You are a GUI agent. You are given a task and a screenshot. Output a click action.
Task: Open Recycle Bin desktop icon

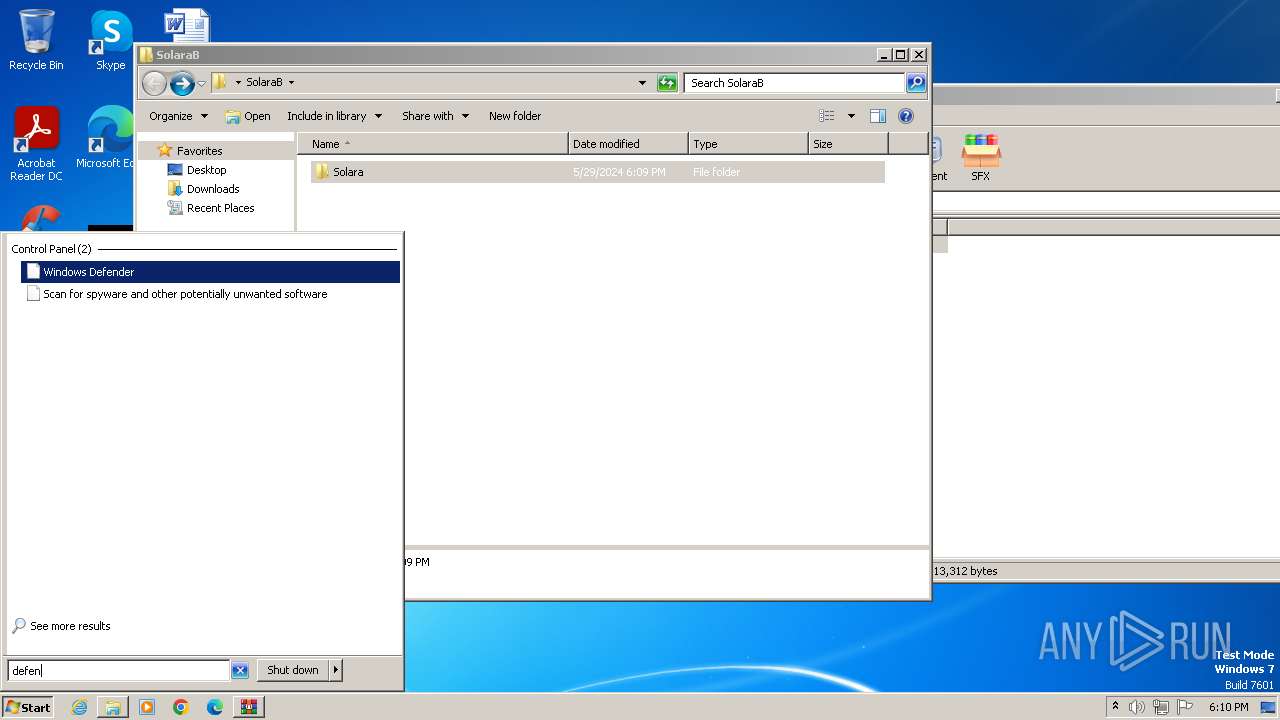36,40
